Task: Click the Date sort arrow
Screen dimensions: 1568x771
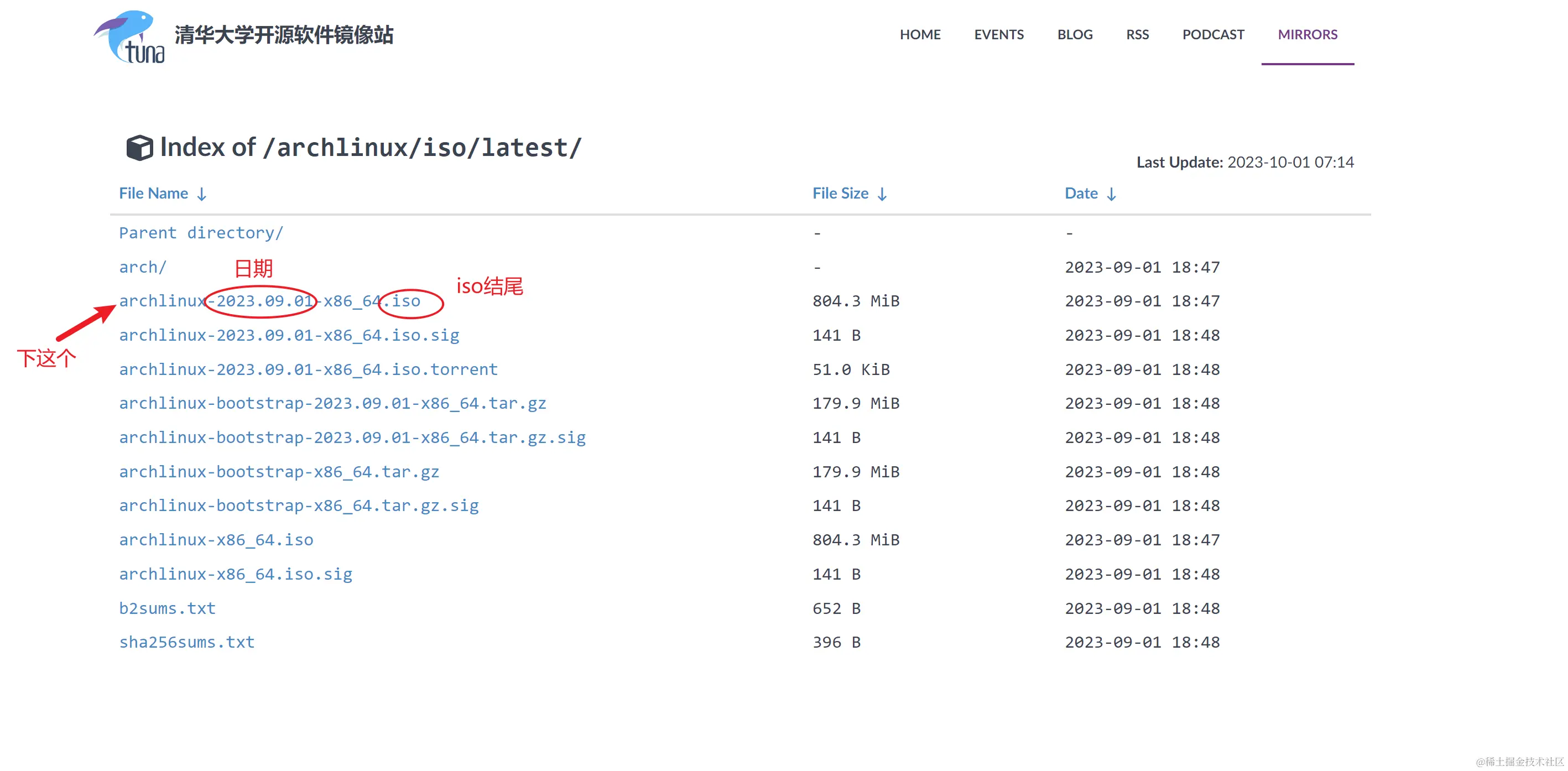Action: coord(1112,194)
